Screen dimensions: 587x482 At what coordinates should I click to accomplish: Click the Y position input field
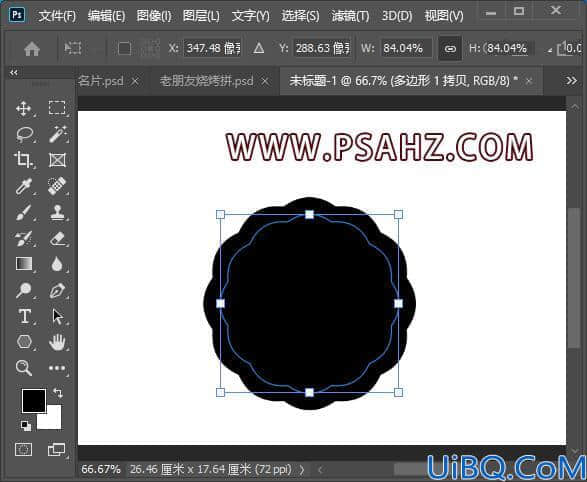coord(322,48)
